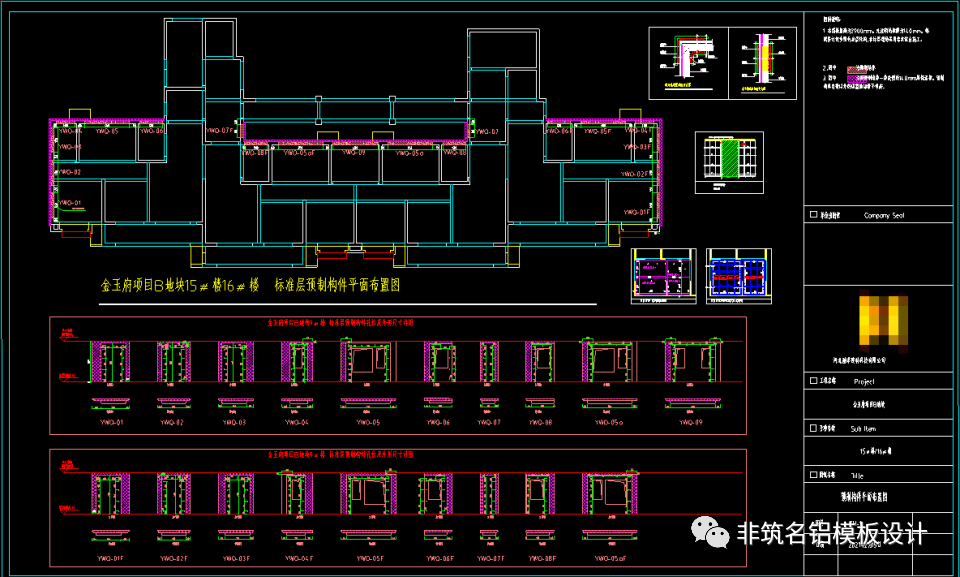Open the L-shaped corner joint detail
960x577 pixels.
689,63
